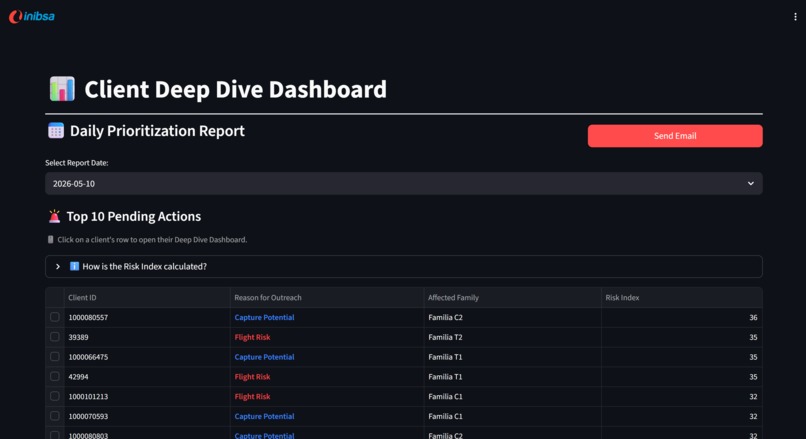Click Capture Potential for client 1000066475

pyautogui.click(x=264, y=357)
